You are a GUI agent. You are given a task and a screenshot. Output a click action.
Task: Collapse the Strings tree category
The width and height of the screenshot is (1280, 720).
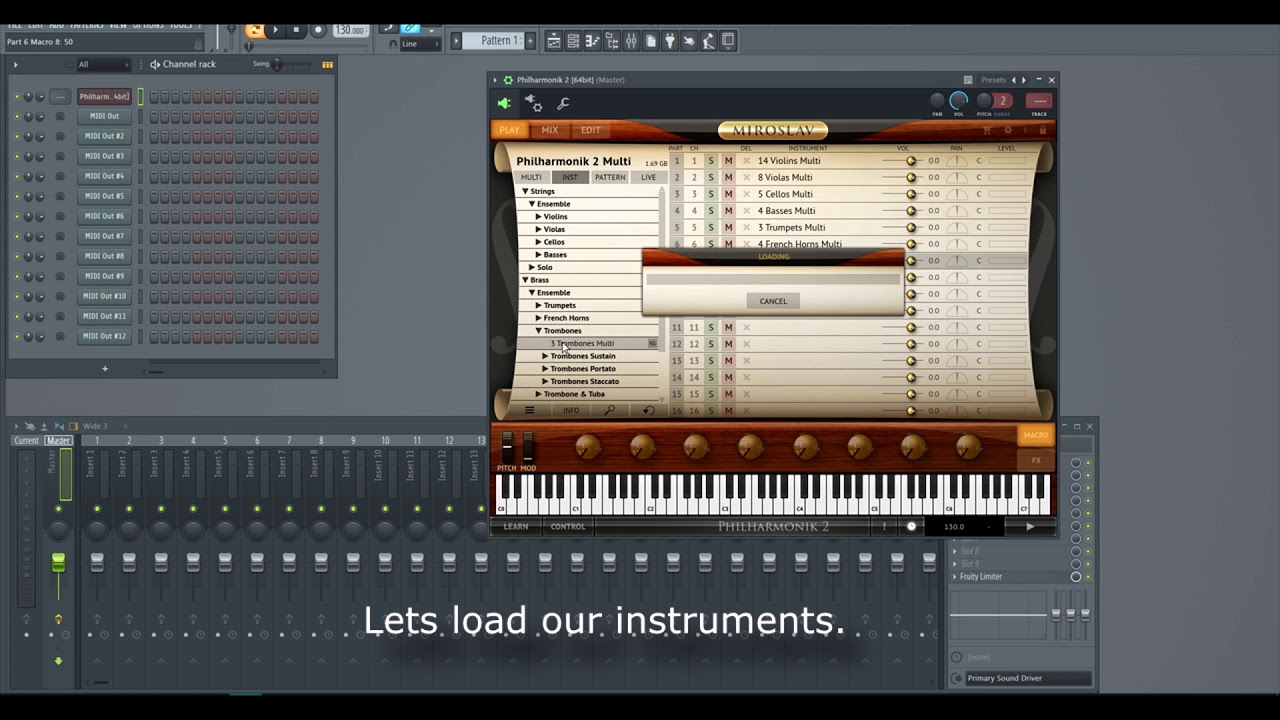(x=526, y=191)
